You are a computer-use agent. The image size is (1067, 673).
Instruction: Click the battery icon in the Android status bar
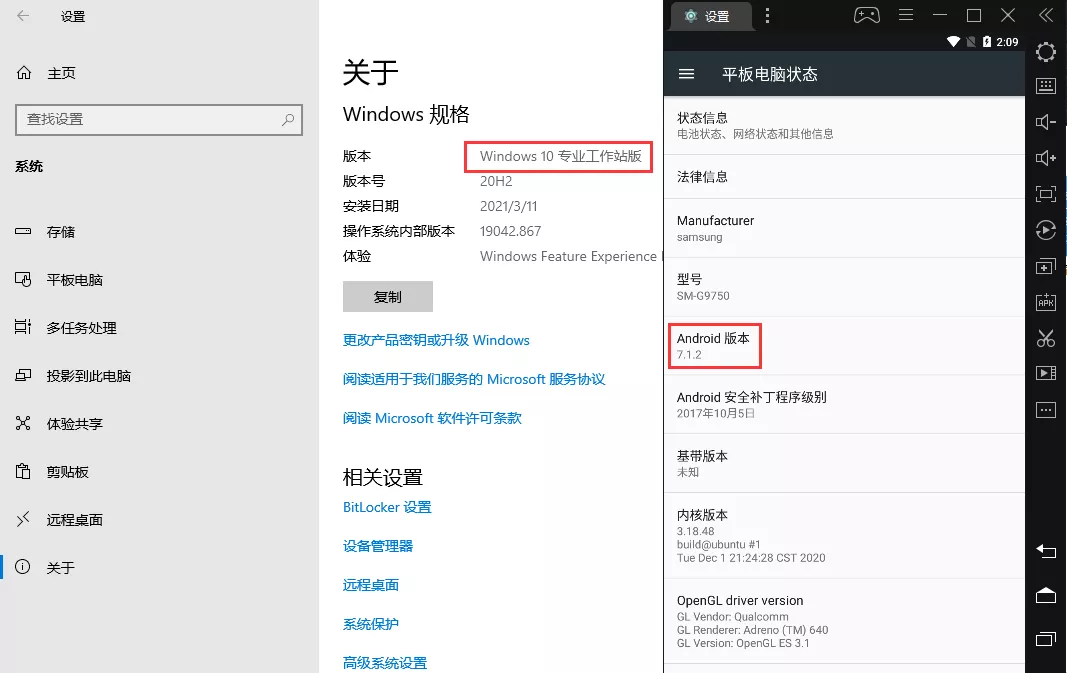tap(987, 42)
